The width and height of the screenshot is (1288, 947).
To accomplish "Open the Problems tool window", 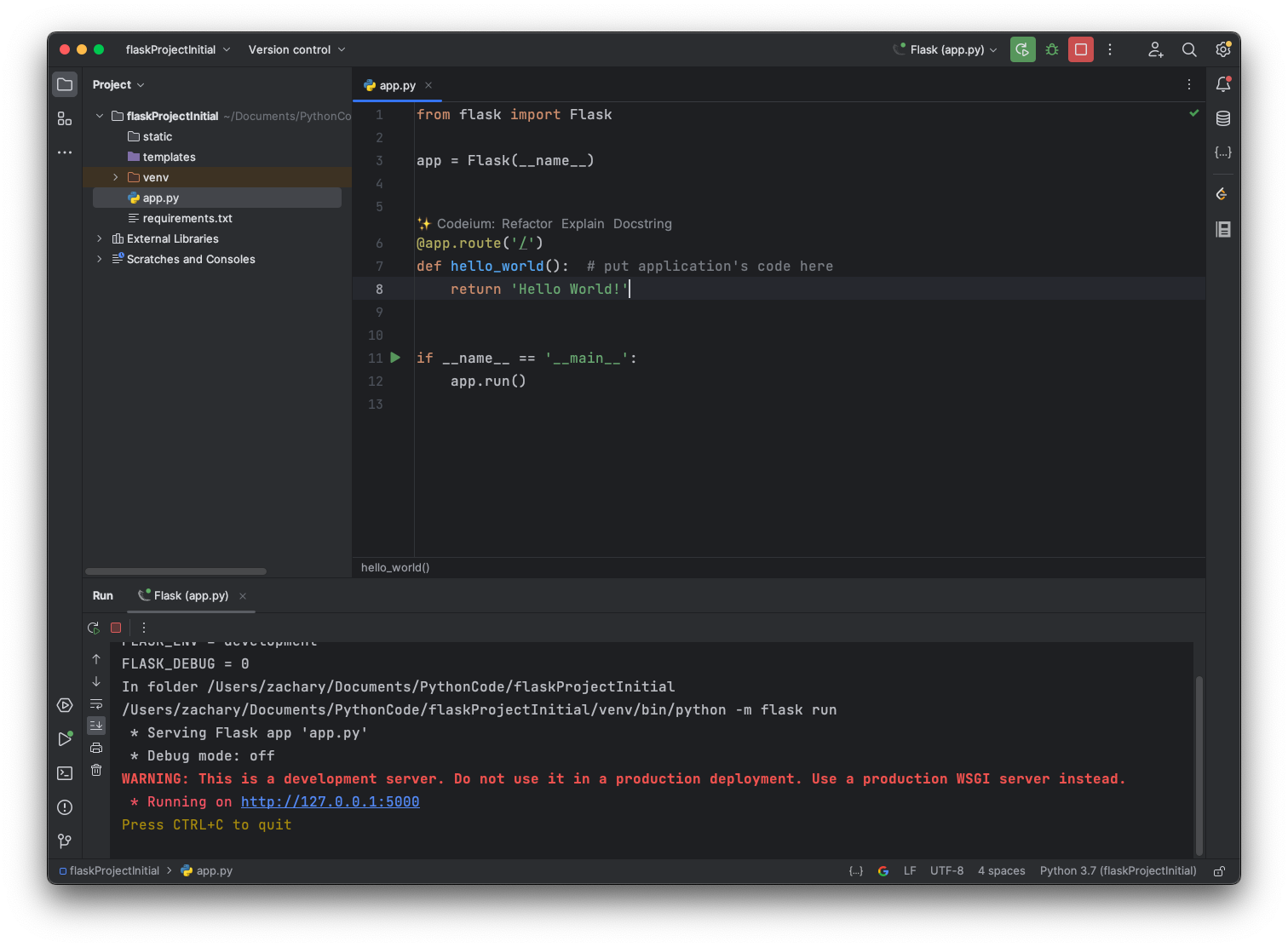I will click(65, 807).
